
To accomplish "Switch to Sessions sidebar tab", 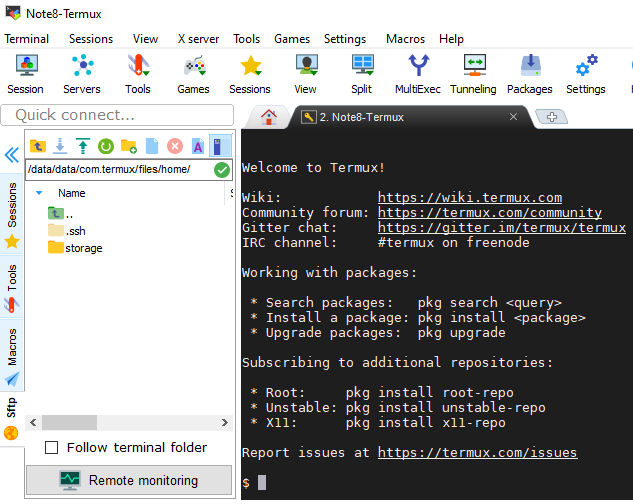I will [x=12, y=205].
